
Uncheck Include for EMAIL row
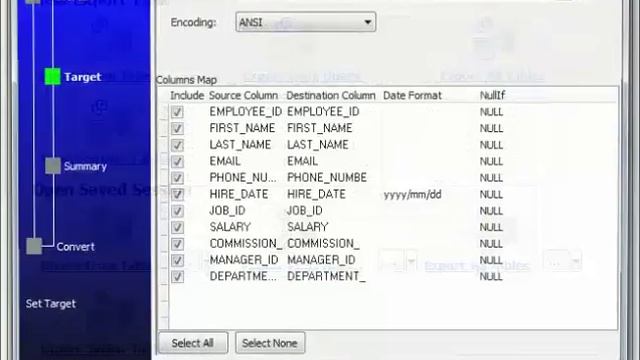(x=177, y=161)
